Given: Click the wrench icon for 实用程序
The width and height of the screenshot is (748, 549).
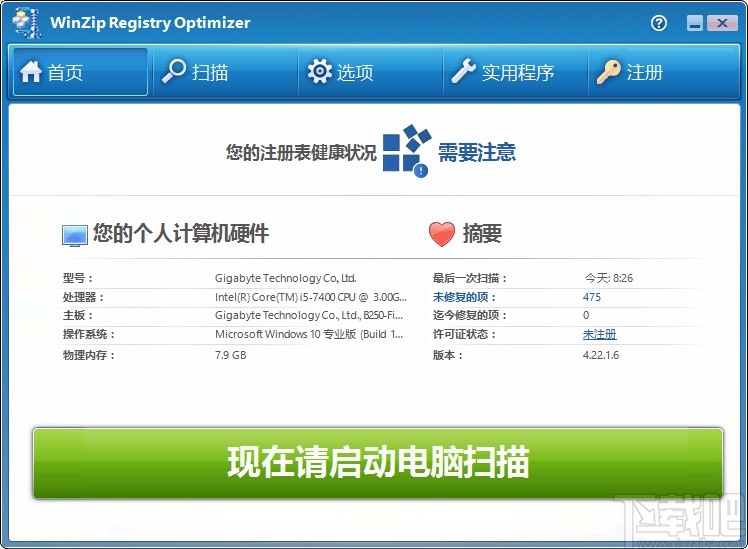Looking at the screenshot, I should 463,72.
